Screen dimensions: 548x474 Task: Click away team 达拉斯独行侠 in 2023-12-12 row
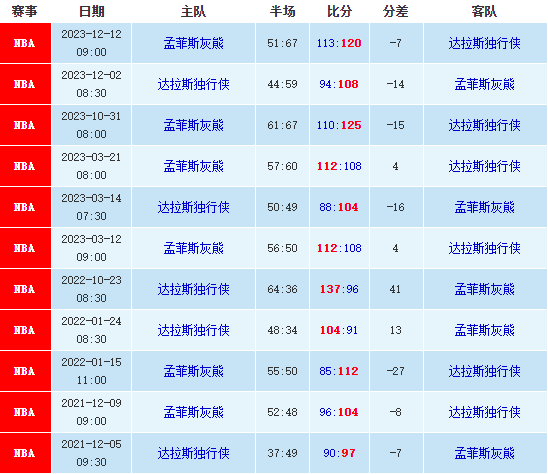pyautogui.click(x=484, y=43)
